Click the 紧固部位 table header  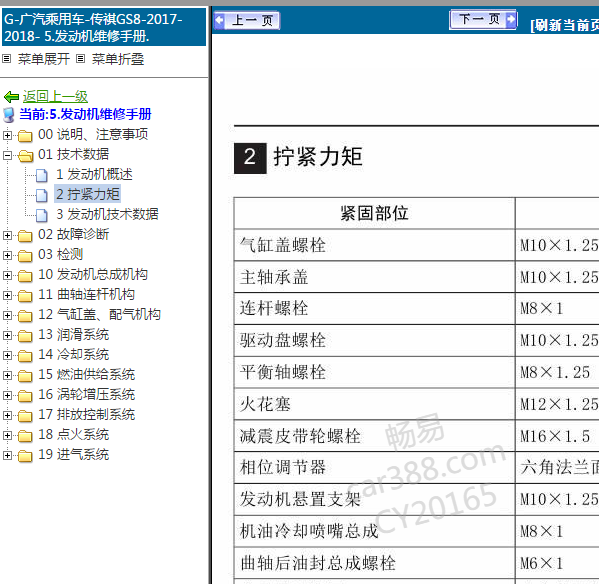[x=374, y=213]
